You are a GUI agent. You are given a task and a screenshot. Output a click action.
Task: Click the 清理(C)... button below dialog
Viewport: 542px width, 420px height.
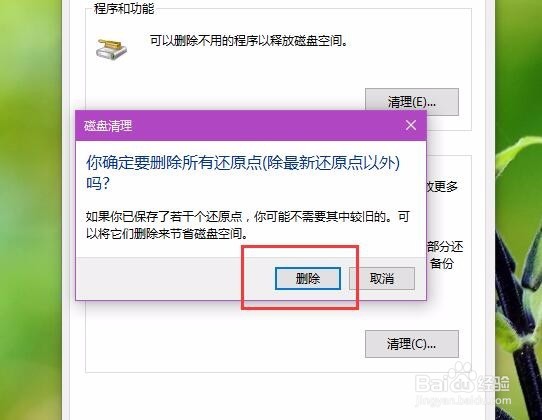coord(412,344)
